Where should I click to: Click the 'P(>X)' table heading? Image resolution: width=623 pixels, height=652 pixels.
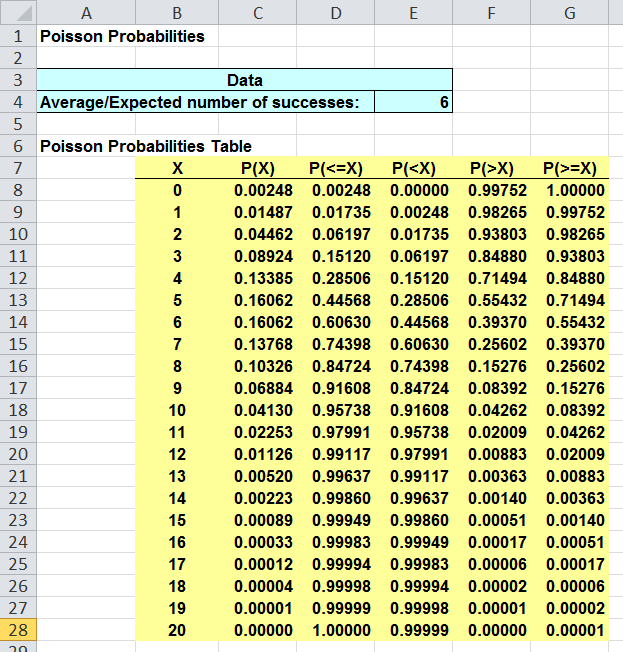pyautogui.click(x=492, y=168)
